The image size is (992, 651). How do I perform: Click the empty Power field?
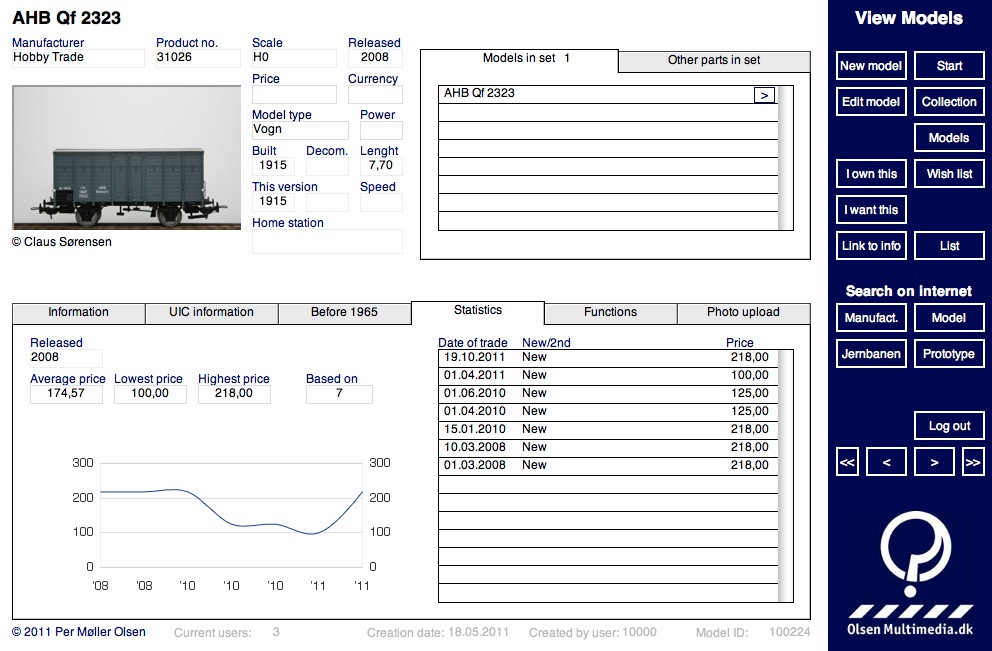tap(381, 130)
